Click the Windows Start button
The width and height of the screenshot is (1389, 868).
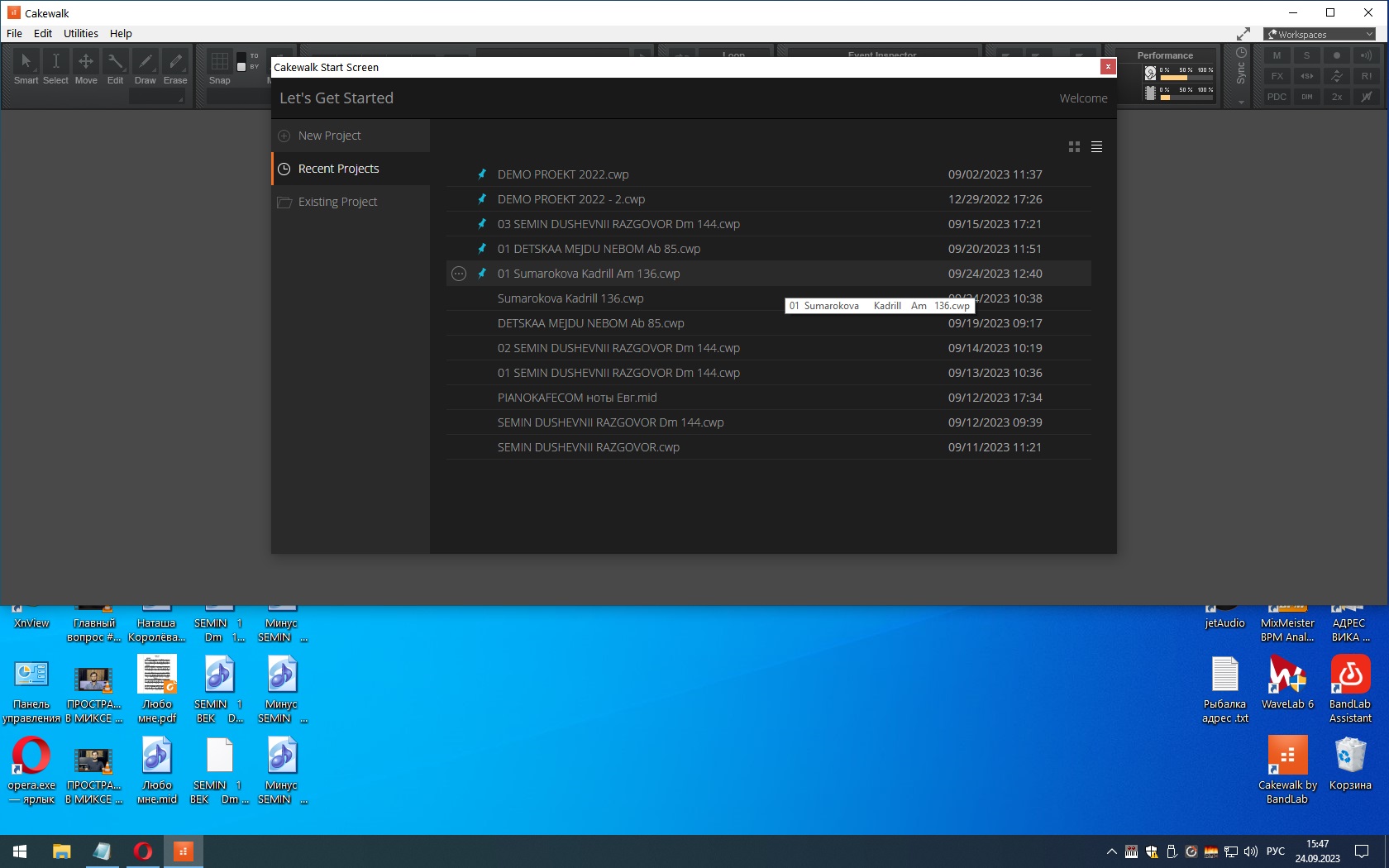click(20, 851)
